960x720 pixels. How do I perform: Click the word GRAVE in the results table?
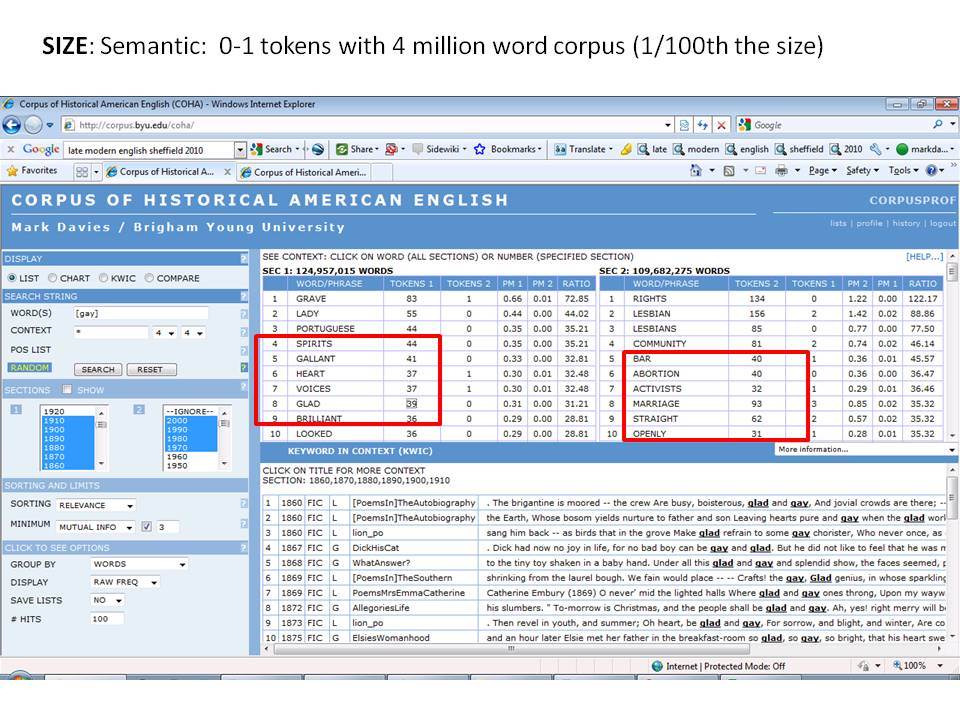(x=311, y=299)
